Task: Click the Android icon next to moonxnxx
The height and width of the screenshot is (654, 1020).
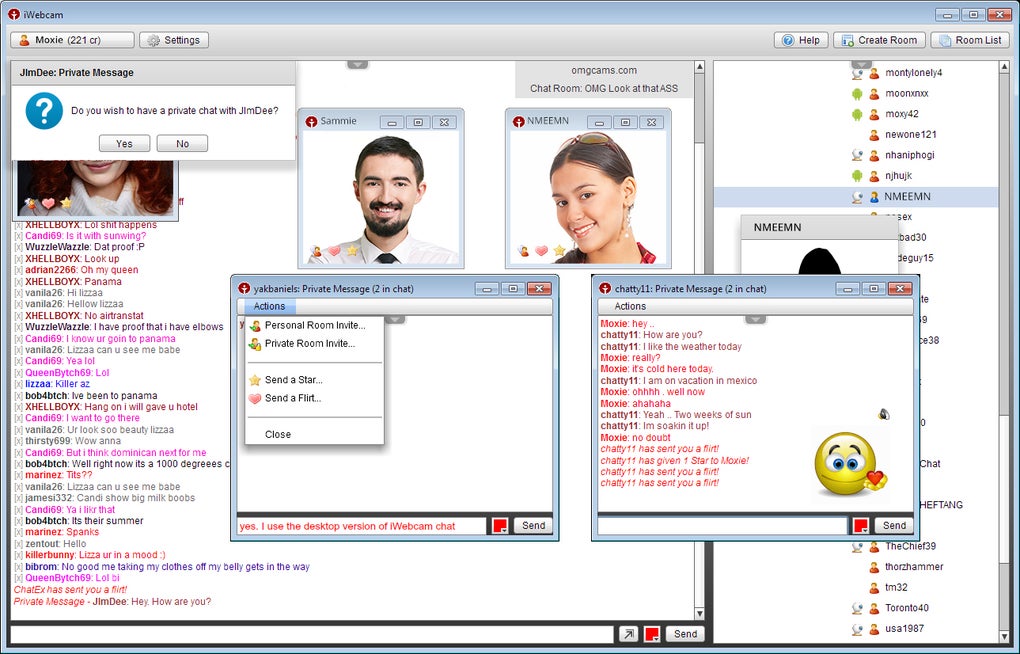Action: (857, 93)
